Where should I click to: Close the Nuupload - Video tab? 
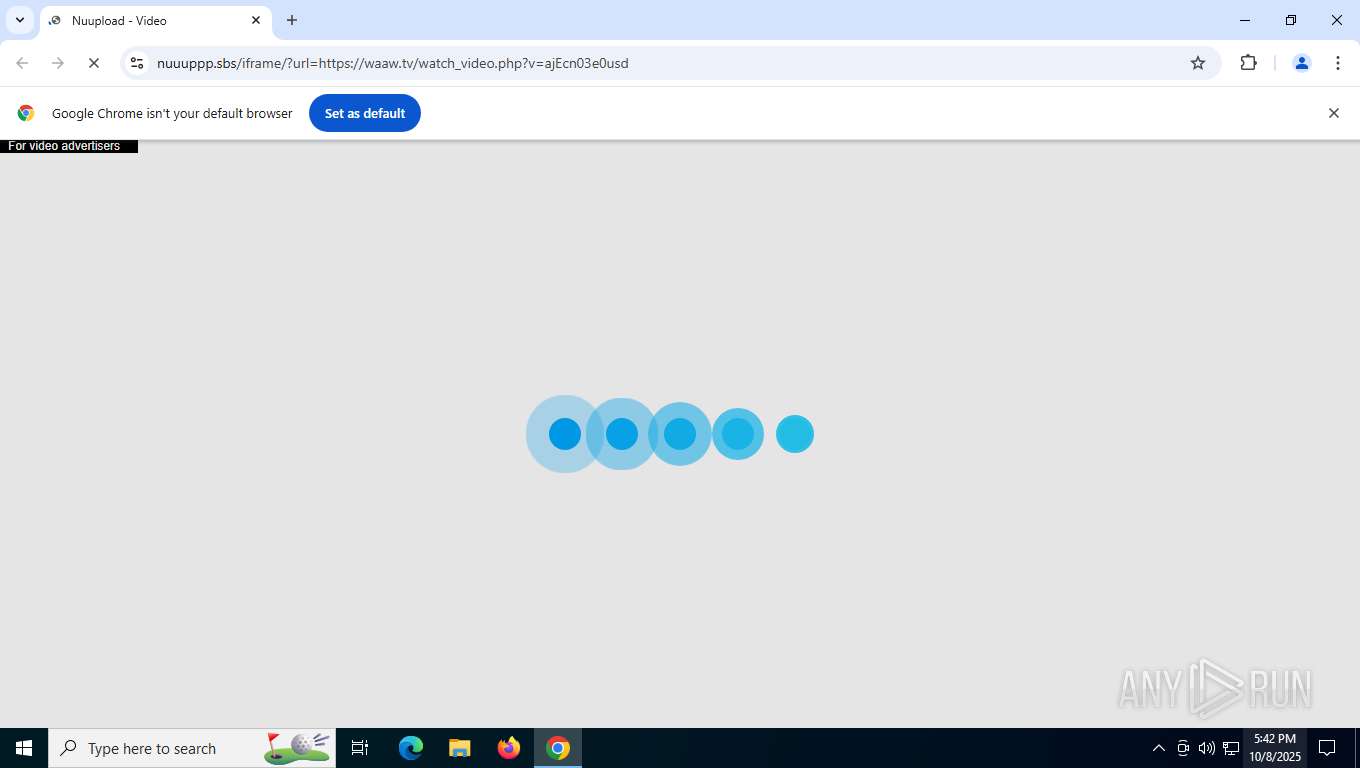click(255, 20)
